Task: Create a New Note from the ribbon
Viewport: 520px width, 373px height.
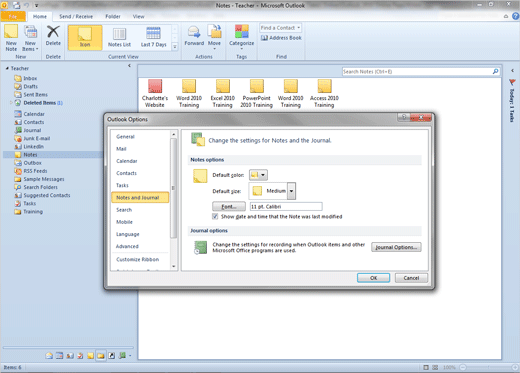Action: pyautogui.click(x=11, y=38)
